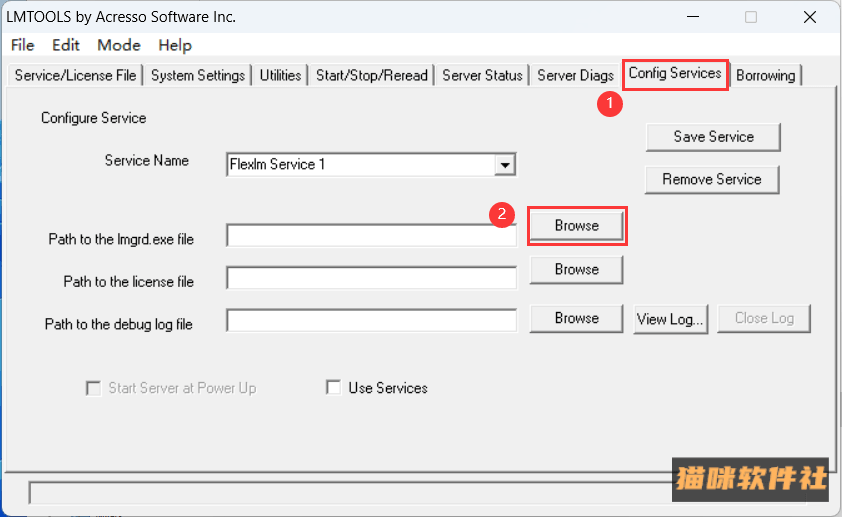Open the Edit menu

[66, 45]
